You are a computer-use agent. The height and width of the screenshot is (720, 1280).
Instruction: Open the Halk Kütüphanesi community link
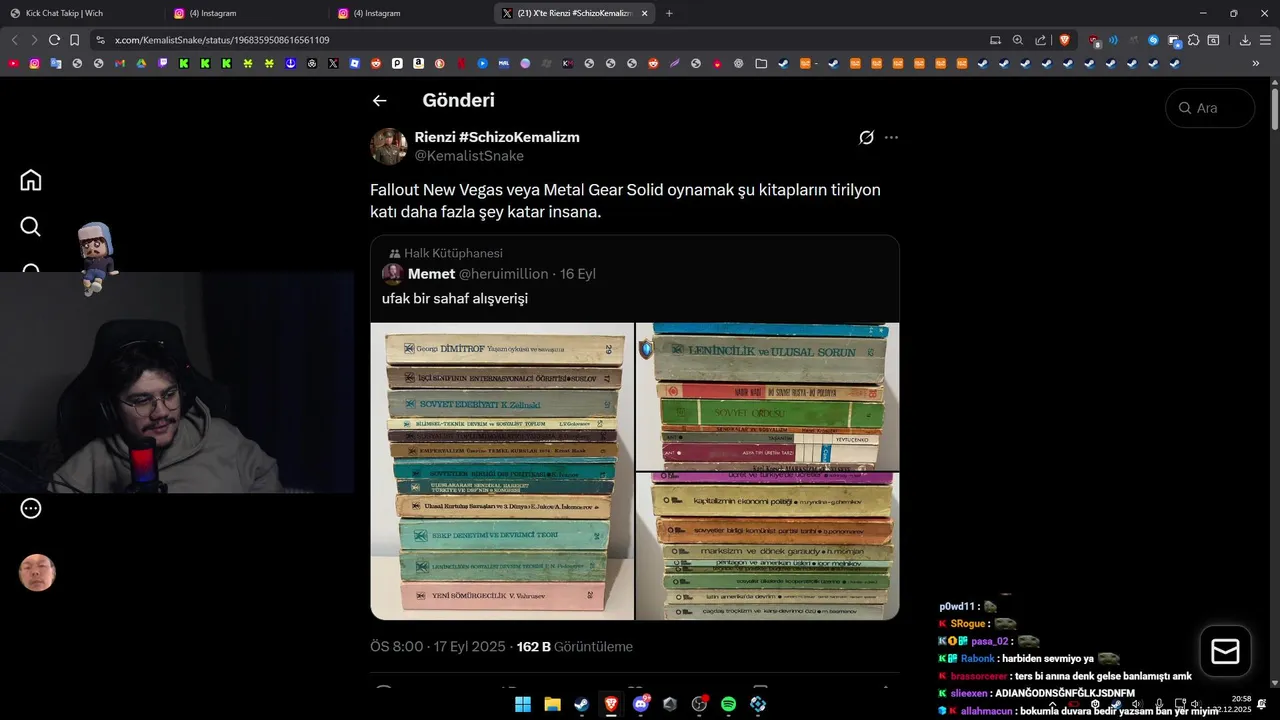click(x=453, y=253)
